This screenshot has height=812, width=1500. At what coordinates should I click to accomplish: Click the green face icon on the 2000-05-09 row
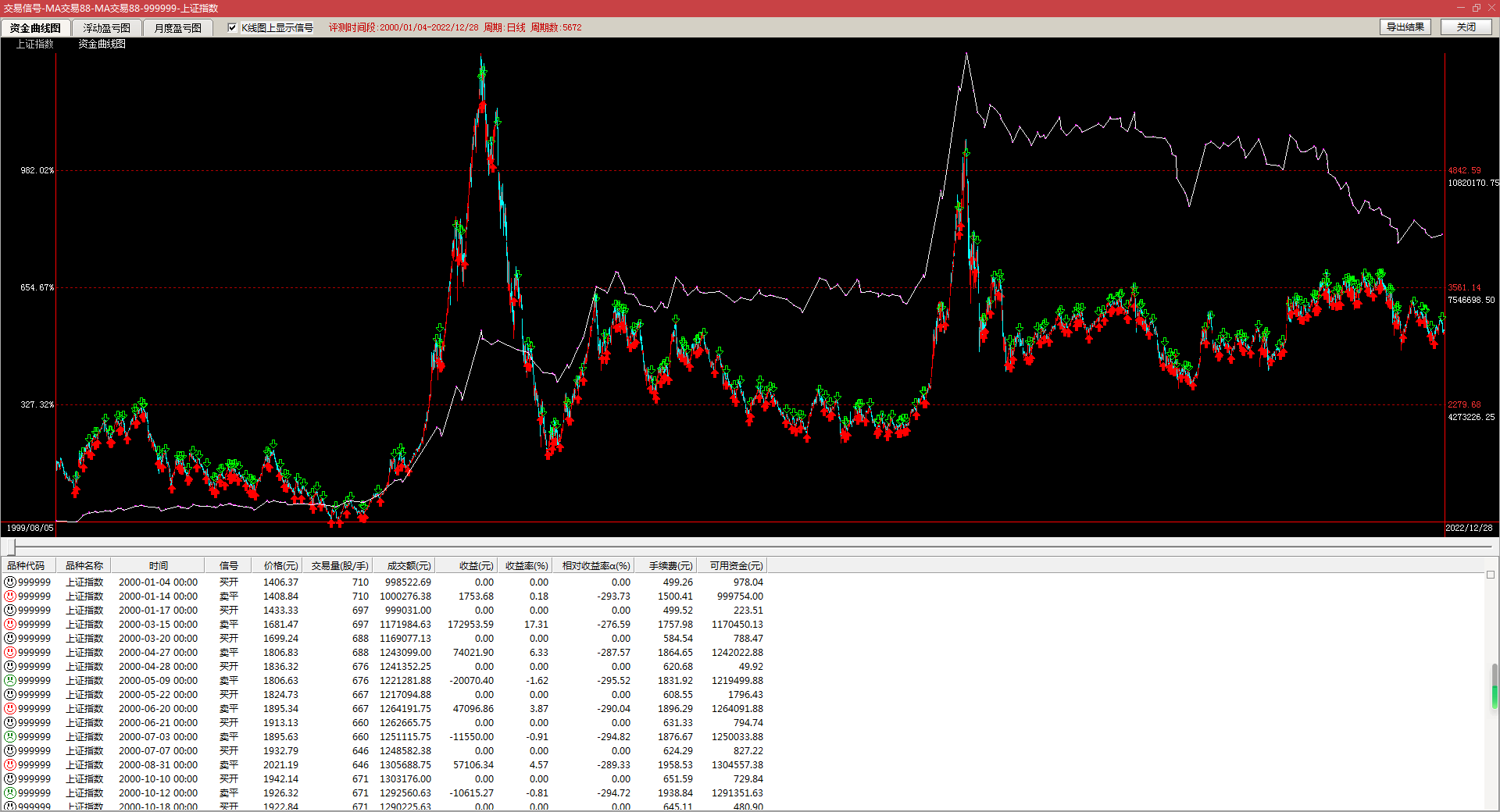(x=10, y=681)
